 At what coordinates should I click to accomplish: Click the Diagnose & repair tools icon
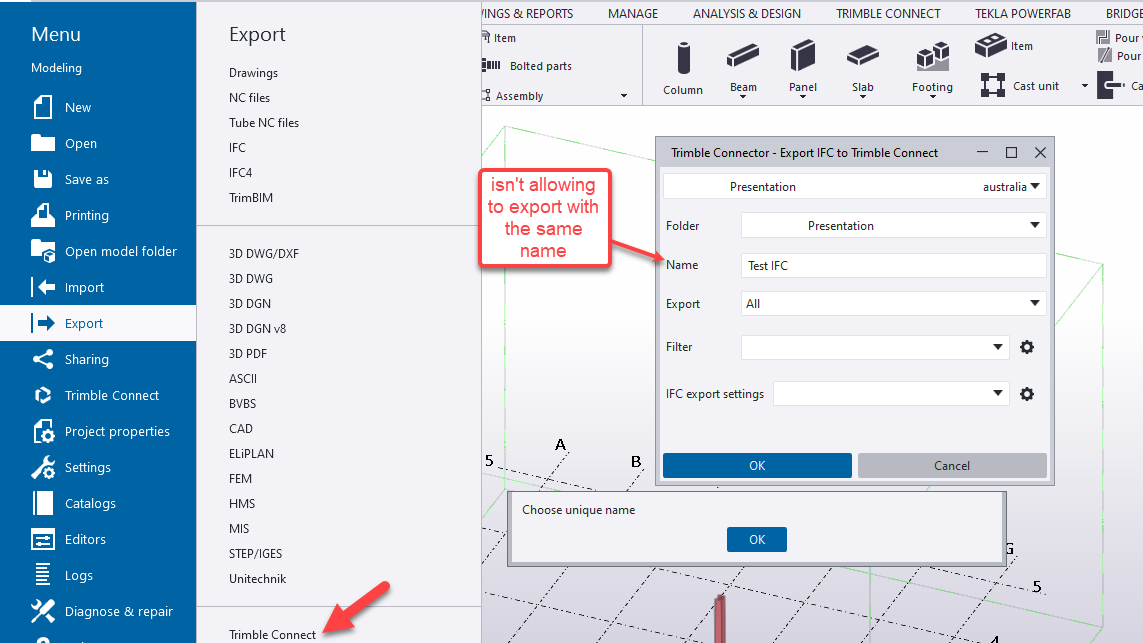43,611
